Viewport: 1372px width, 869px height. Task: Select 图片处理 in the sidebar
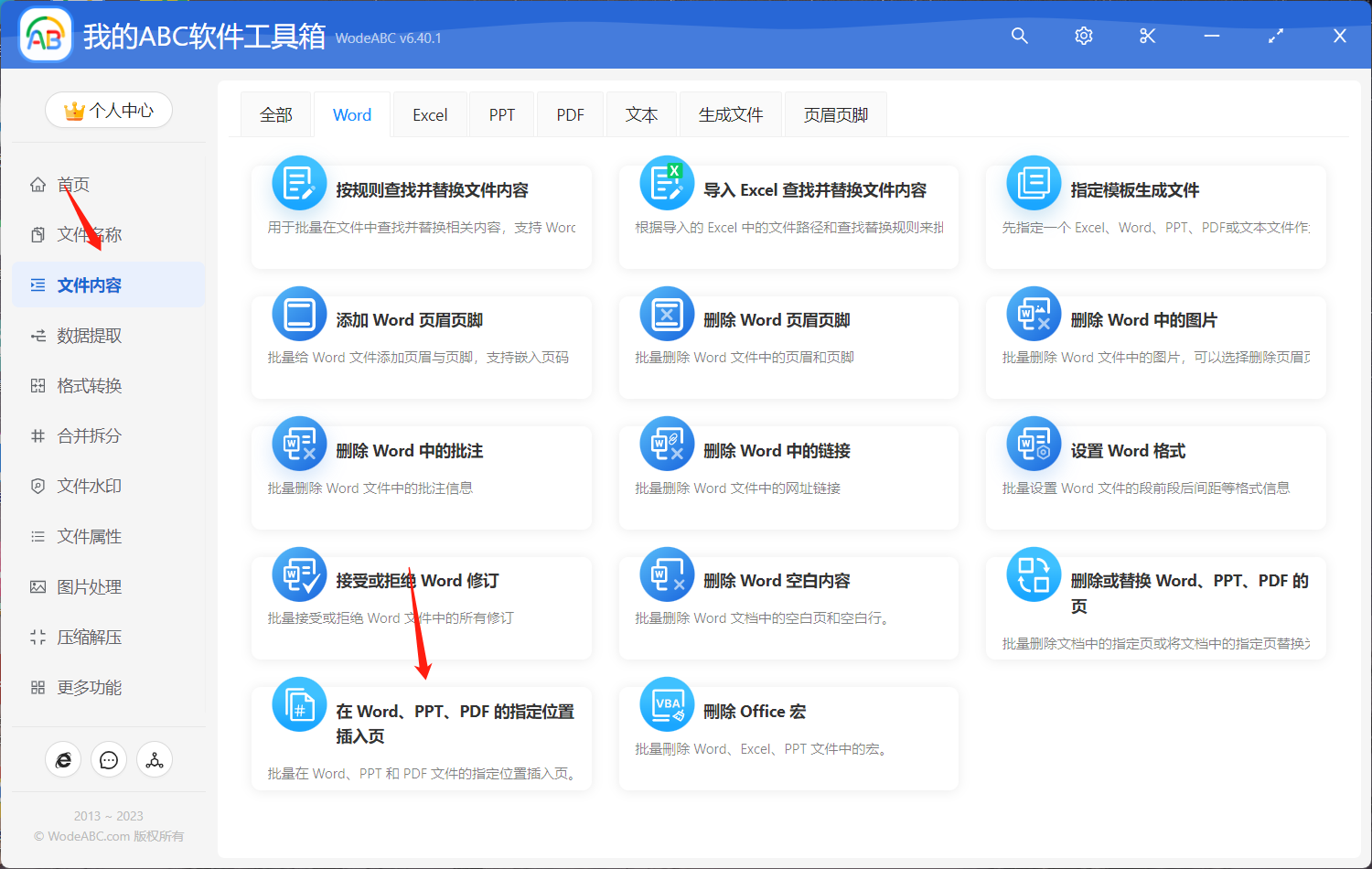(91, 586)
